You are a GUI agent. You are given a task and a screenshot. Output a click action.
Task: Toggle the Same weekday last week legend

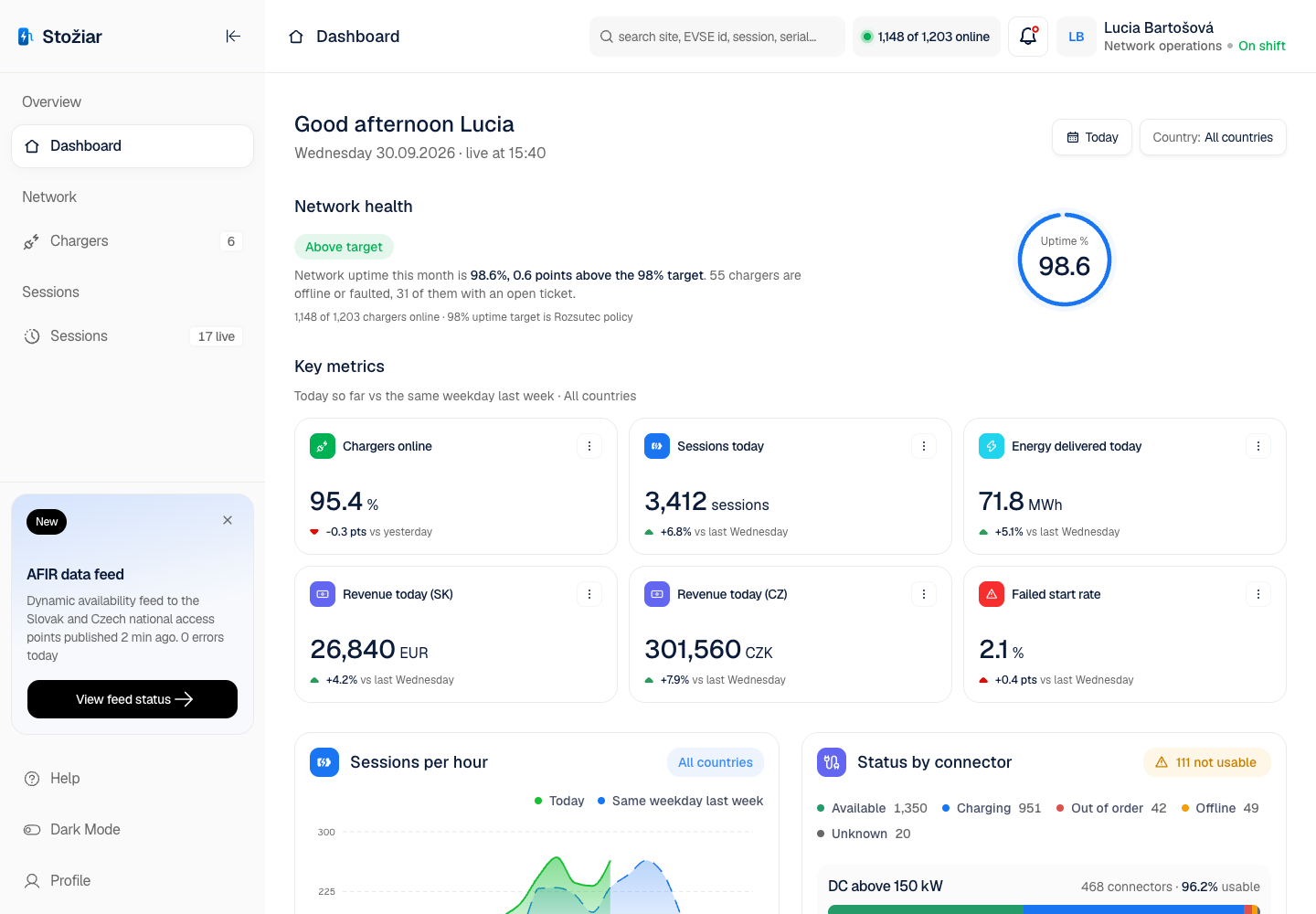(x=681, y=801)
